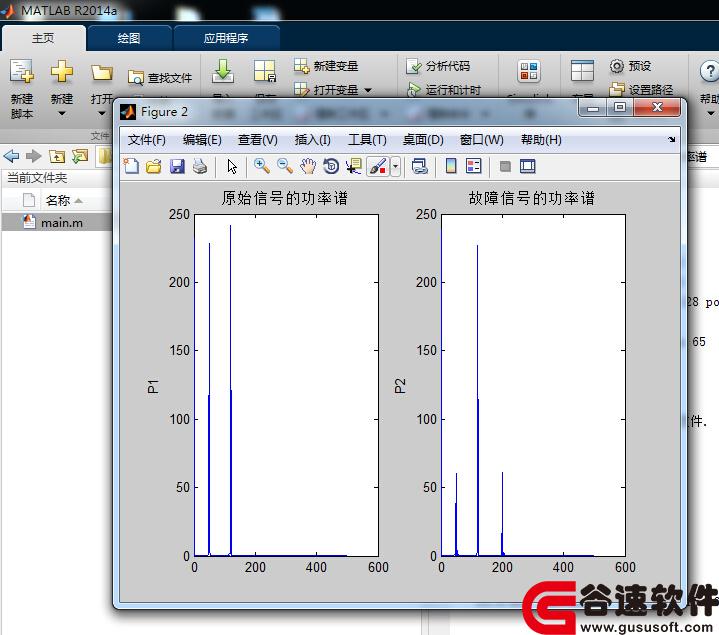Image resolution: width=719 pixels, height=635 pixels.
Task: Open the 桌面(D) menu in Figure 2
Action: [423, 140]
